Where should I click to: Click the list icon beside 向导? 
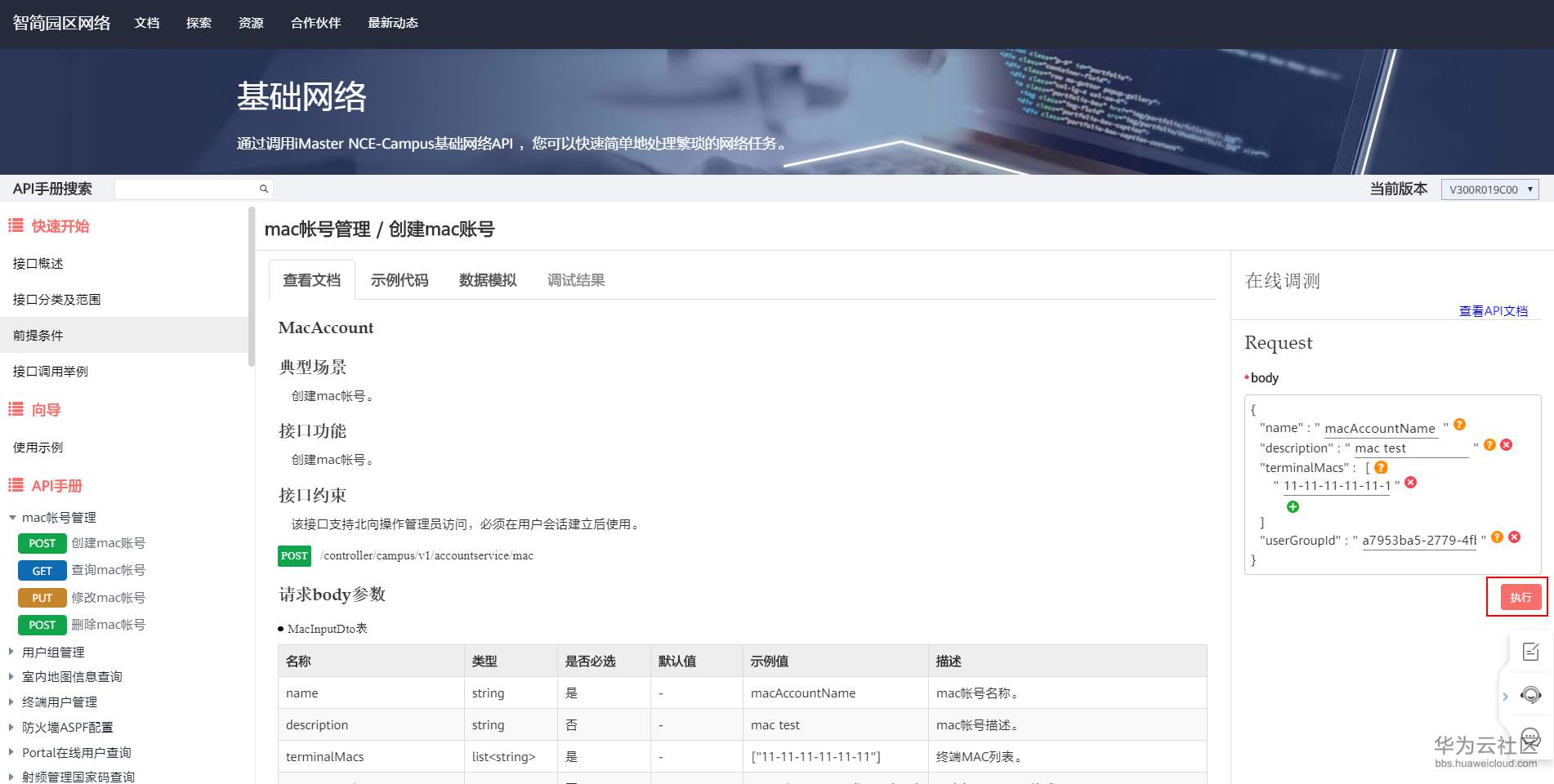pyautogui.click(x=16, y=409)
